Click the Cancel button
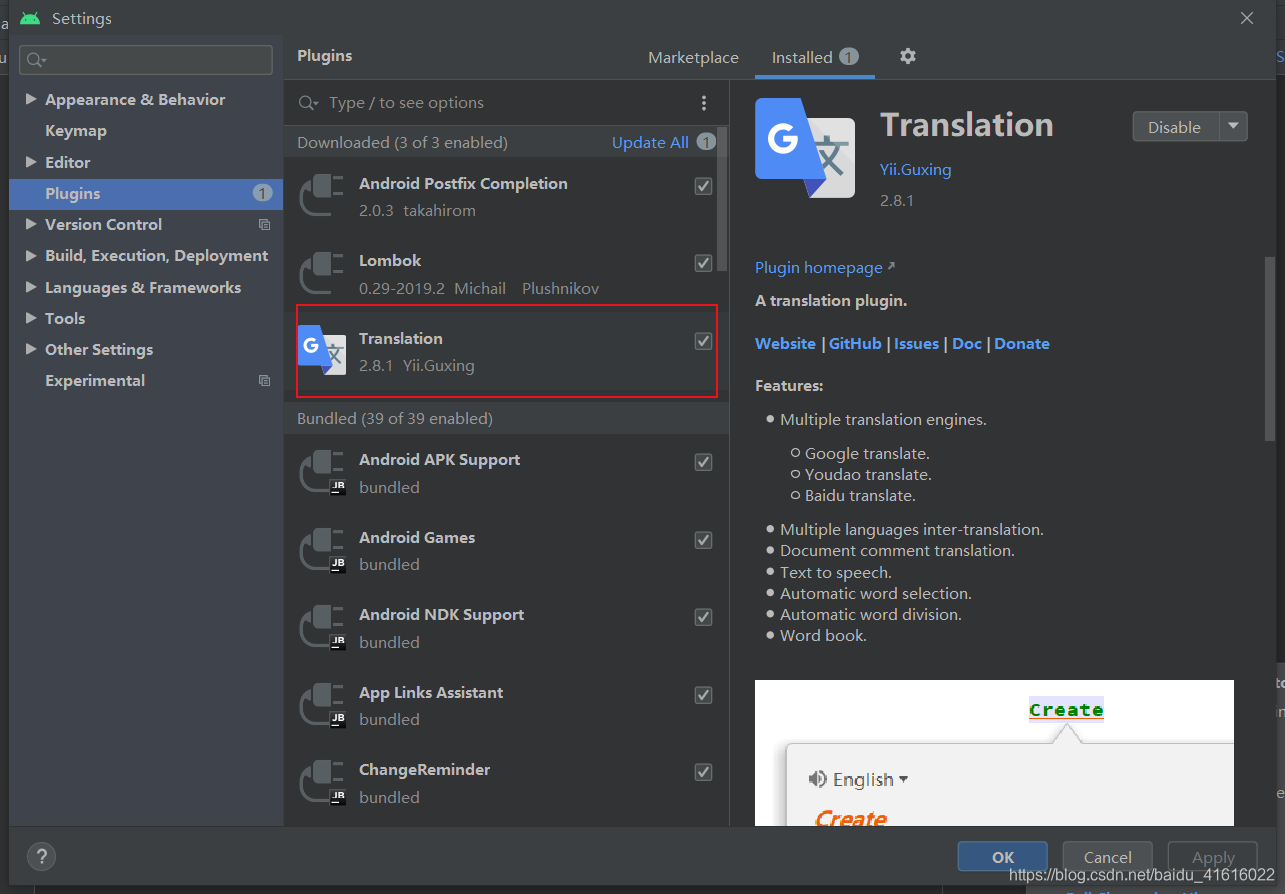Screen dimensions: 1285x894 1108,857
